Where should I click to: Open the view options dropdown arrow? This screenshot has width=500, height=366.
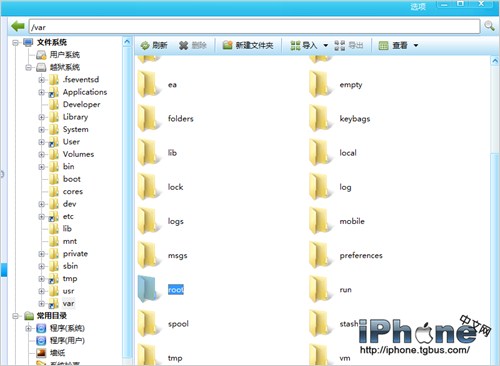coord(416,45)
